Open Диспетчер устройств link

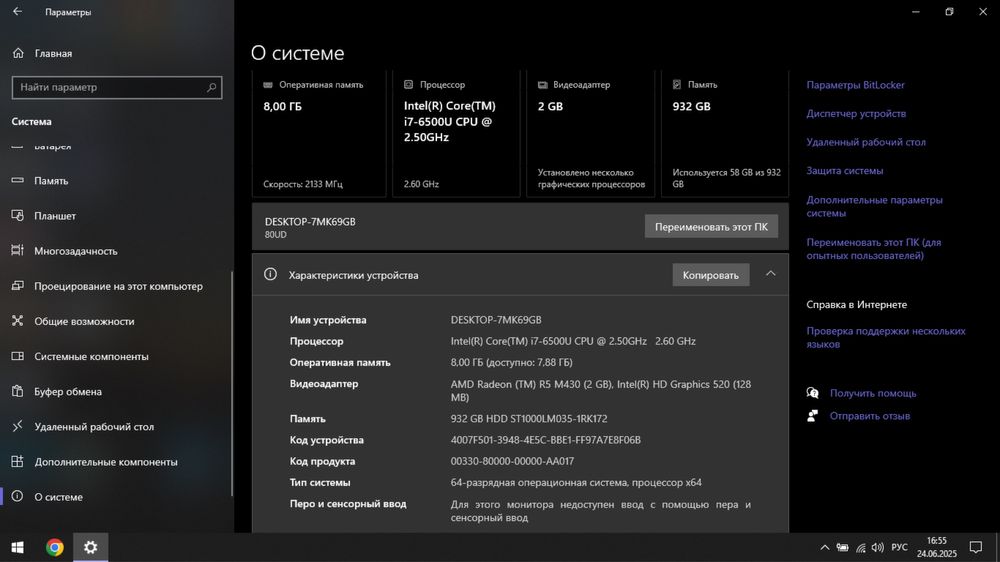[x=856, y=114]
